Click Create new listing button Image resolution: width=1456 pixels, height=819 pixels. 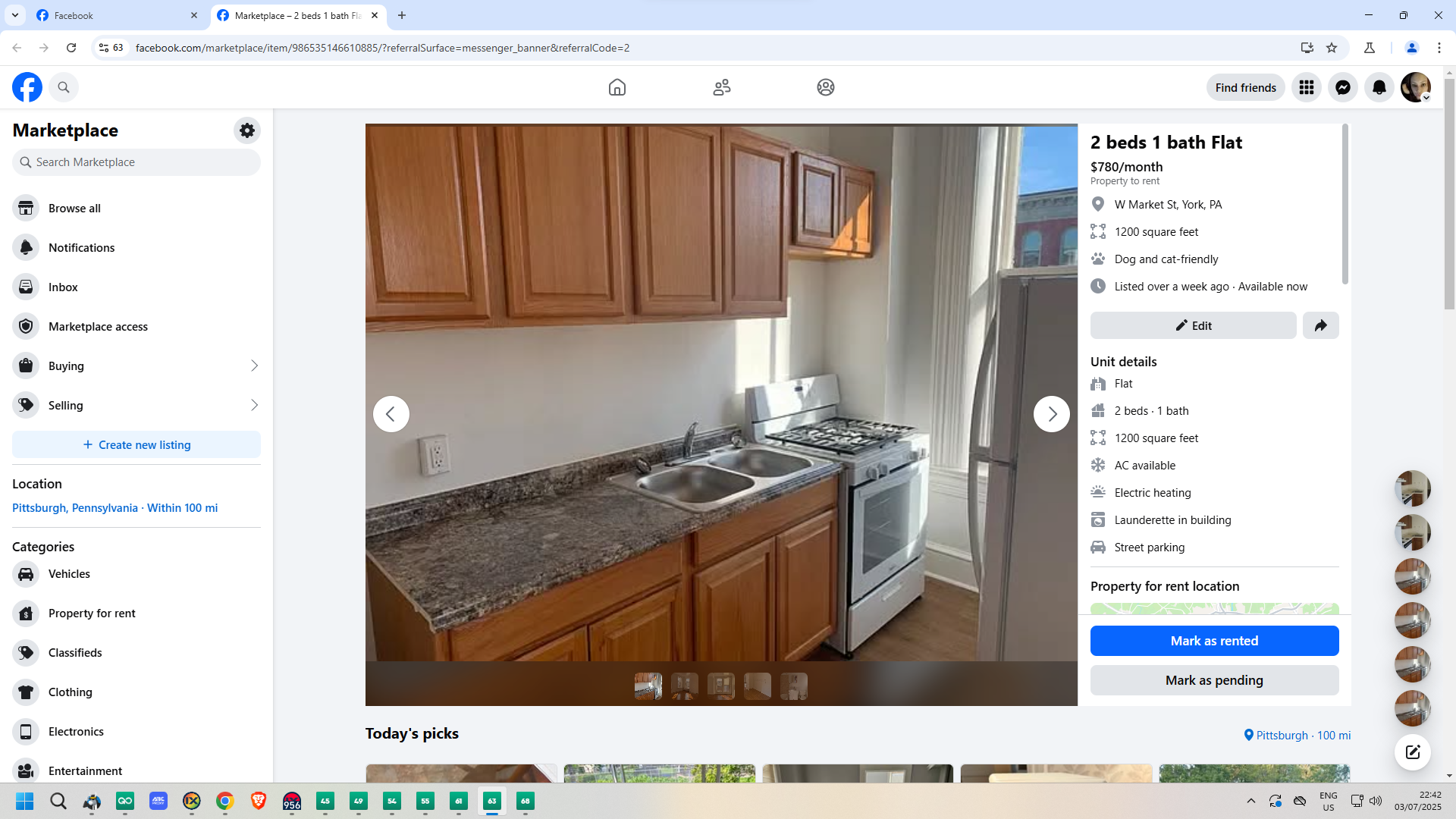(136, 445)
